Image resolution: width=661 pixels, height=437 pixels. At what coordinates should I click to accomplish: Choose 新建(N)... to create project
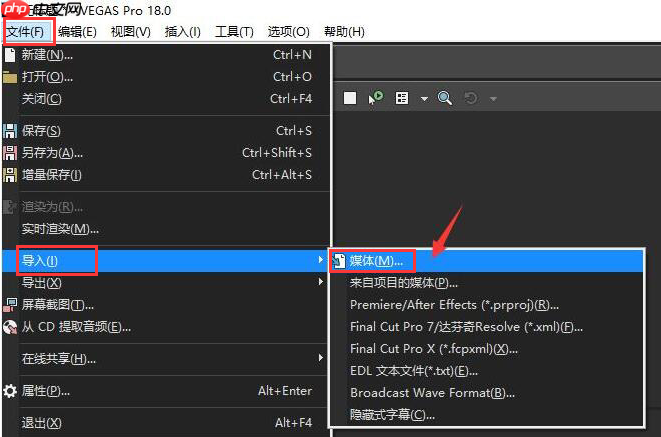[166, 55]
